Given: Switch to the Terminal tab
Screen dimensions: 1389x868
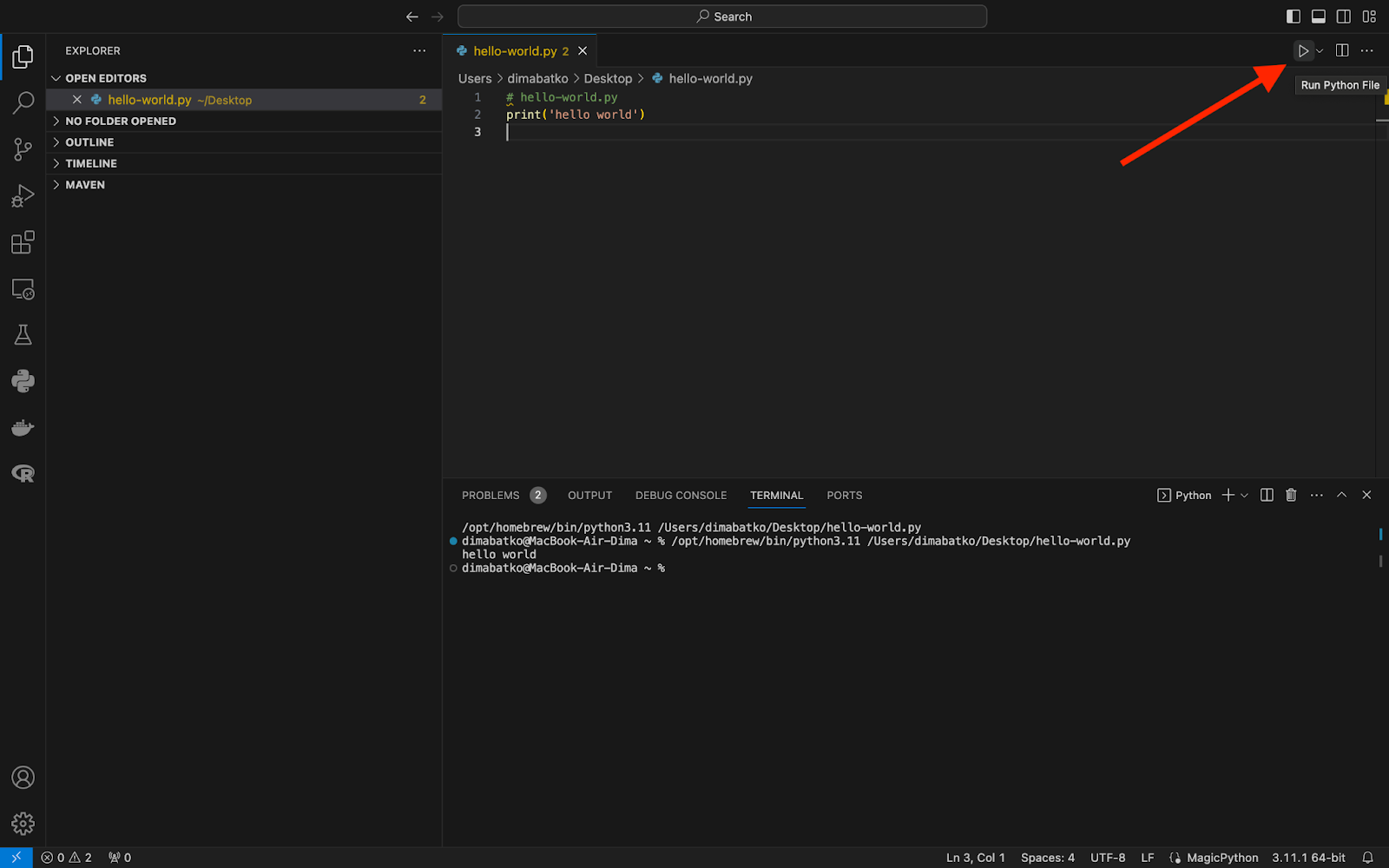Looking at the screenshot, I should 776,496.
